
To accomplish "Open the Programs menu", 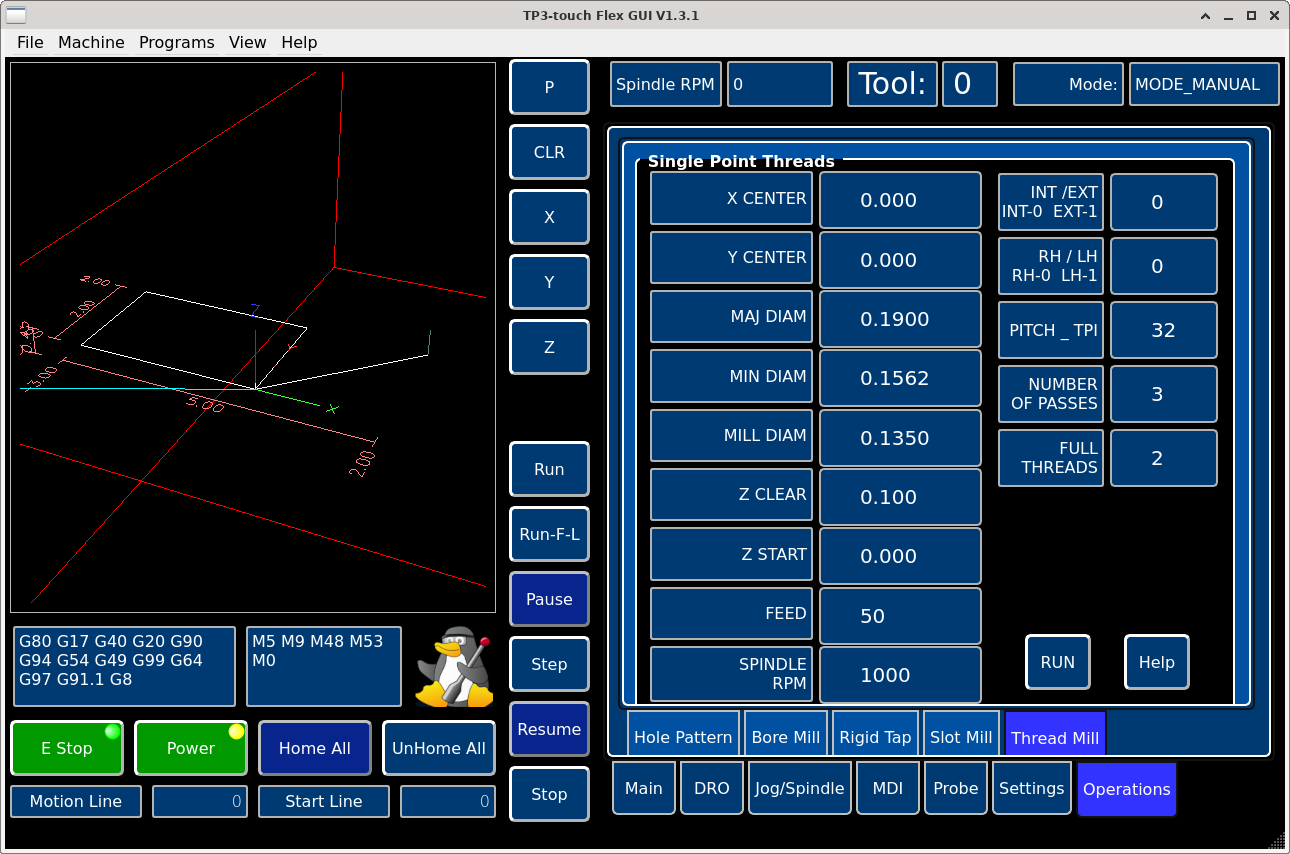I will point(176,42).
